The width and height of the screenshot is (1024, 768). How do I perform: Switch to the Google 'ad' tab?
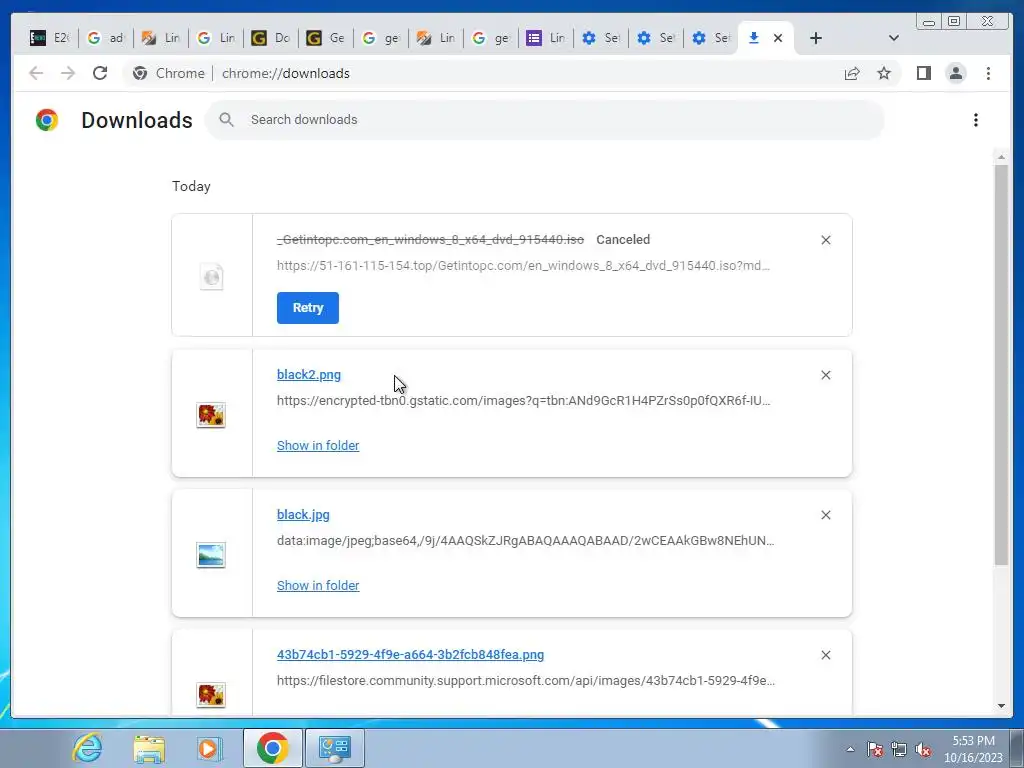coord(106,38)
